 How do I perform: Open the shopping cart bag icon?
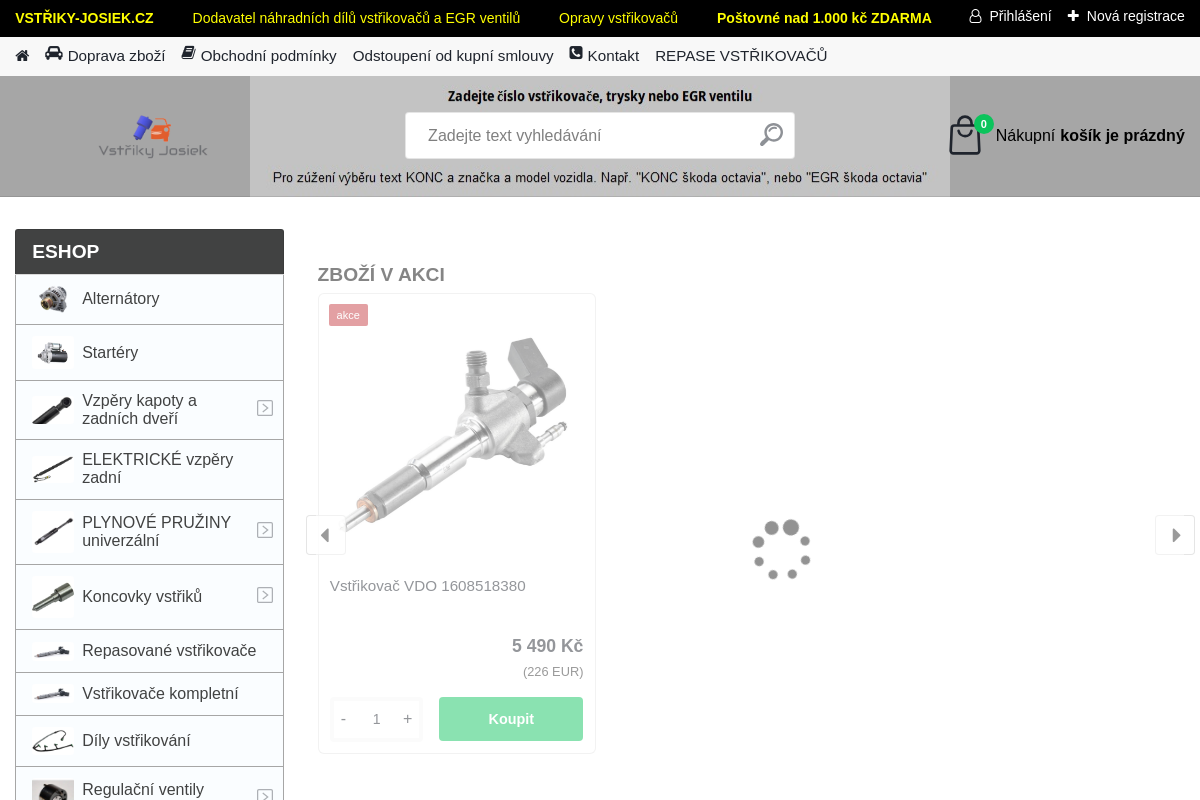click(x=965, y=135)
